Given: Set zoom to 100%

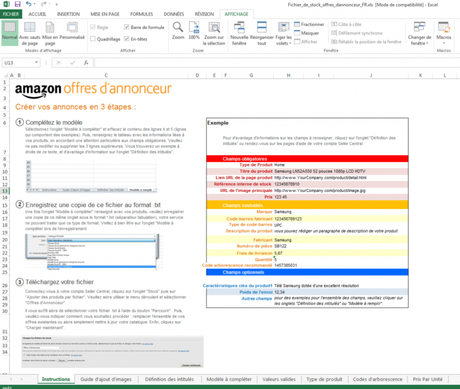Looking at the screenshot, I should (x=194, y=30).
